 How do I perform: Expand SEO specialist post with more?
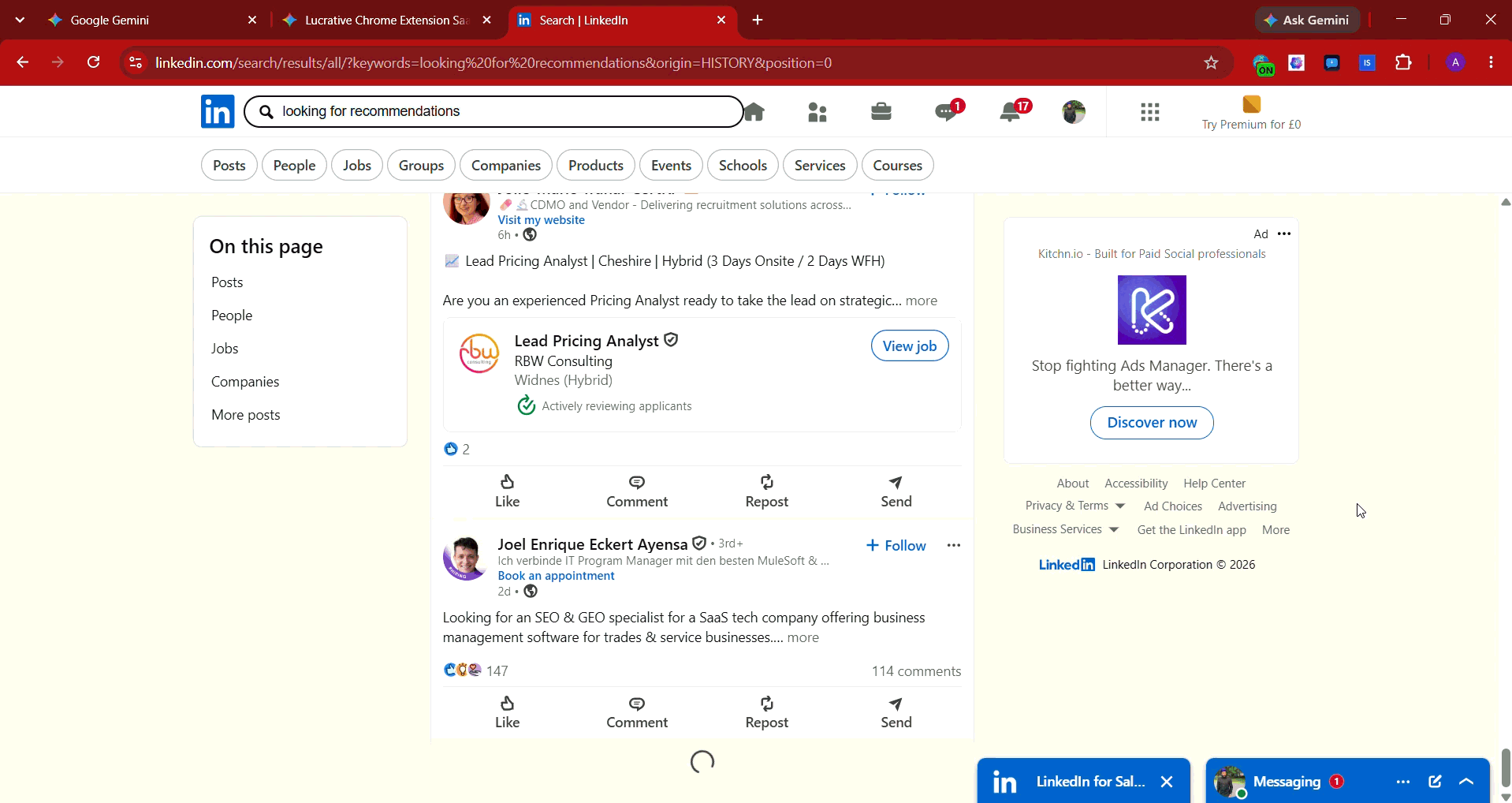(803, 637)
